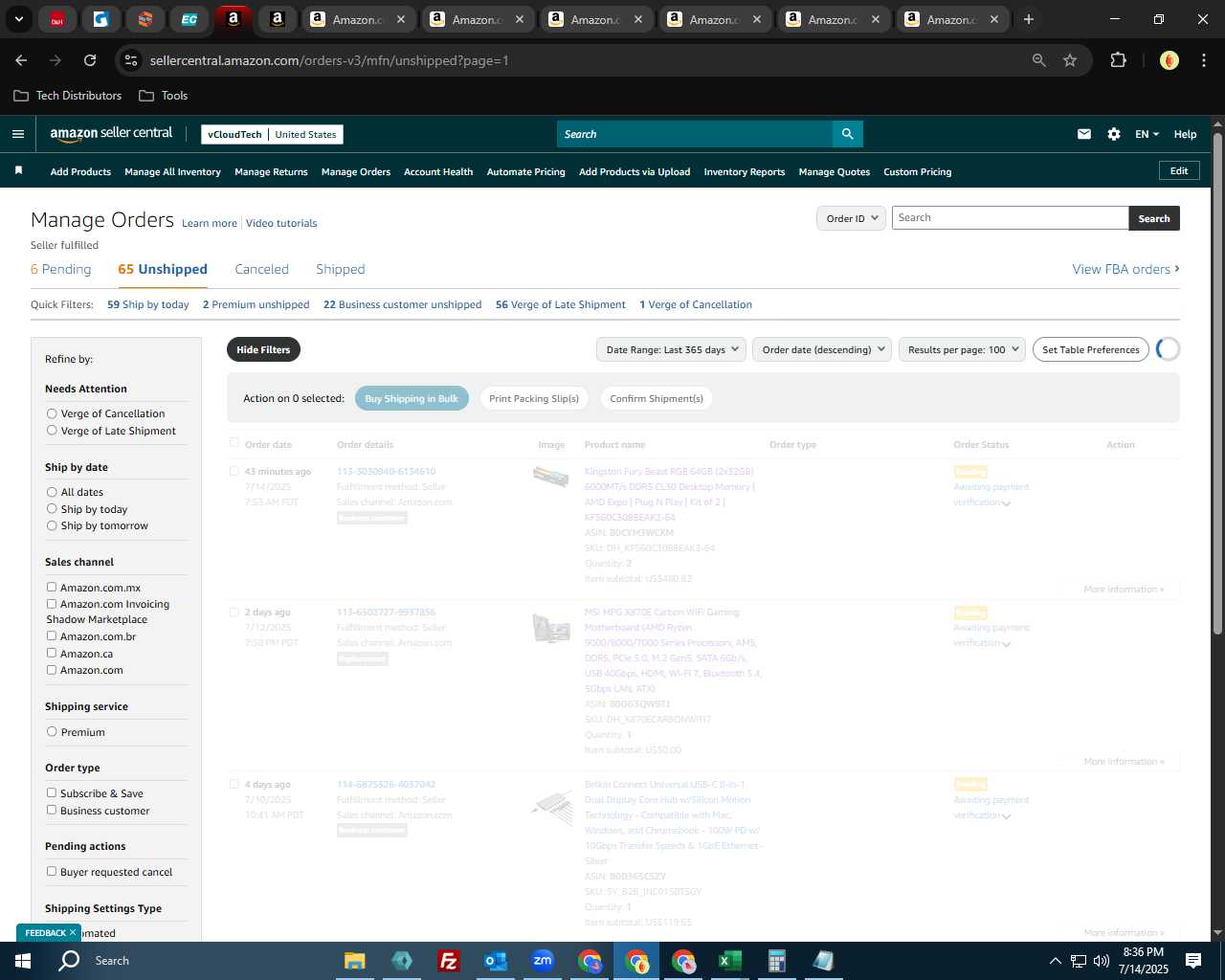Click the Print Packing Slip(s) button
The width and height of the screenshot is (1225, 980).
(534, 398)
